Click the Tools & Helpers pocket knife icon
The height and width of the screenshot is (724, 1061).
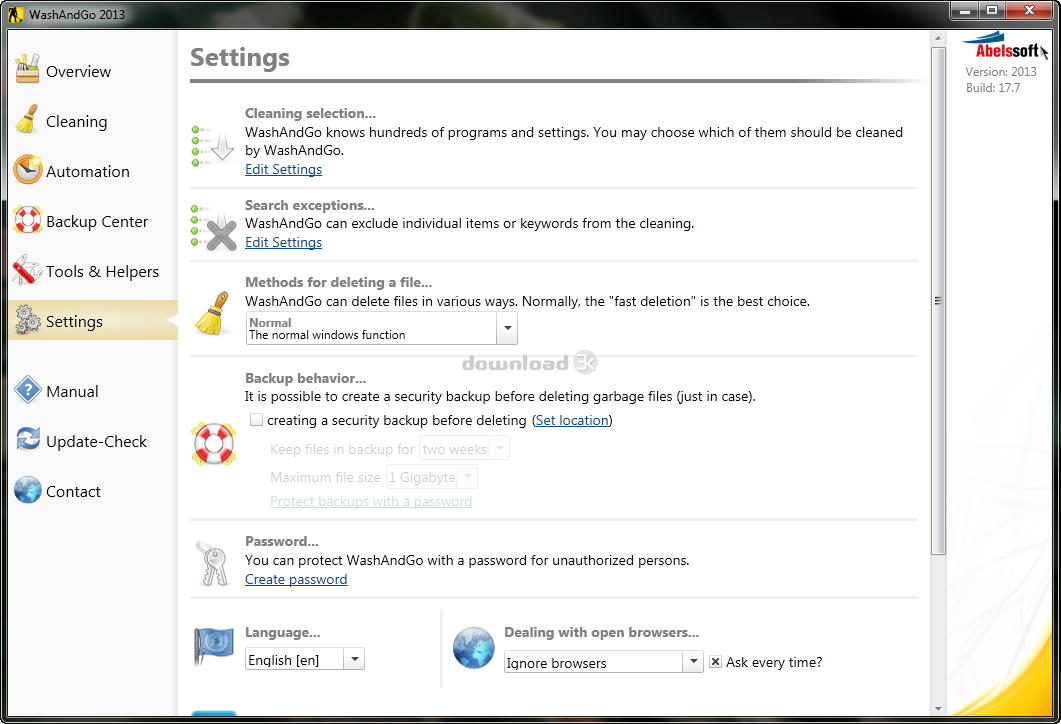tap(28, 270)
